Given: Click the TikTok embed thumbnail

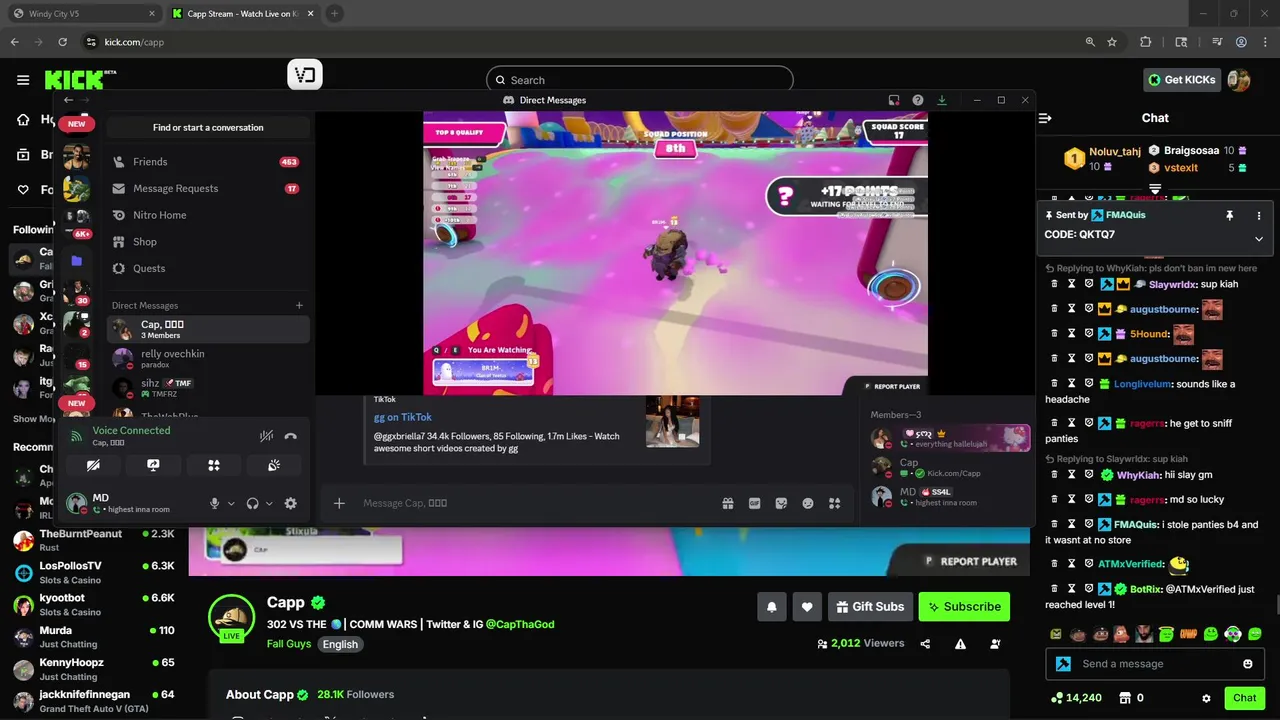Looking at the screenshot, I should [x=672, y=421].
